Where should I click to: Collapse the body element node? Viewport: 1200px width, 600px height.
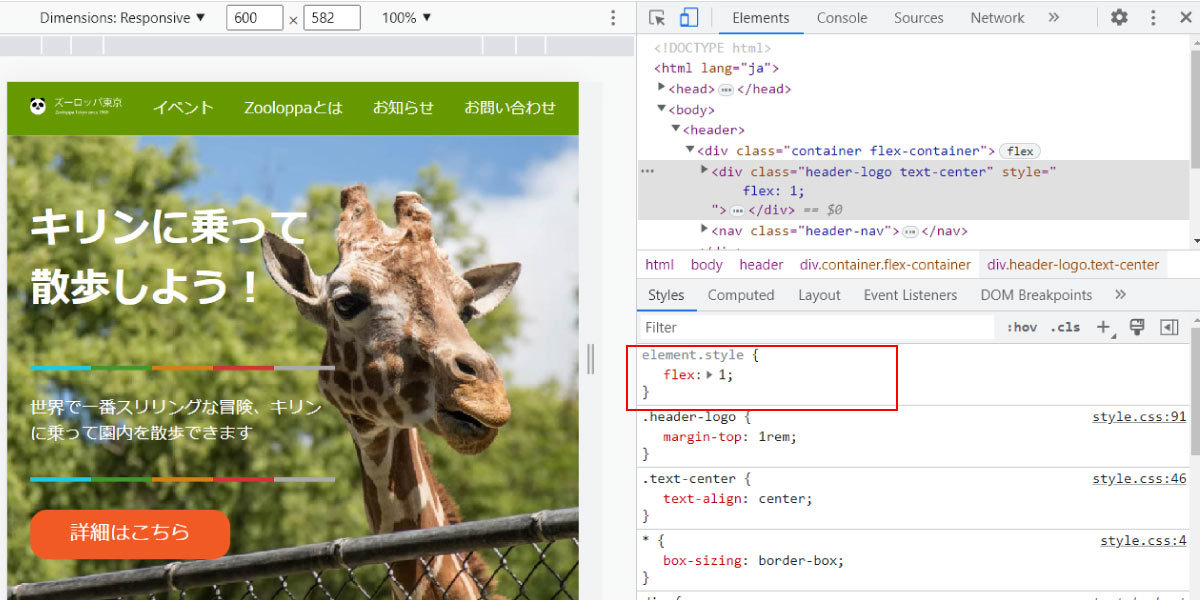662,109
